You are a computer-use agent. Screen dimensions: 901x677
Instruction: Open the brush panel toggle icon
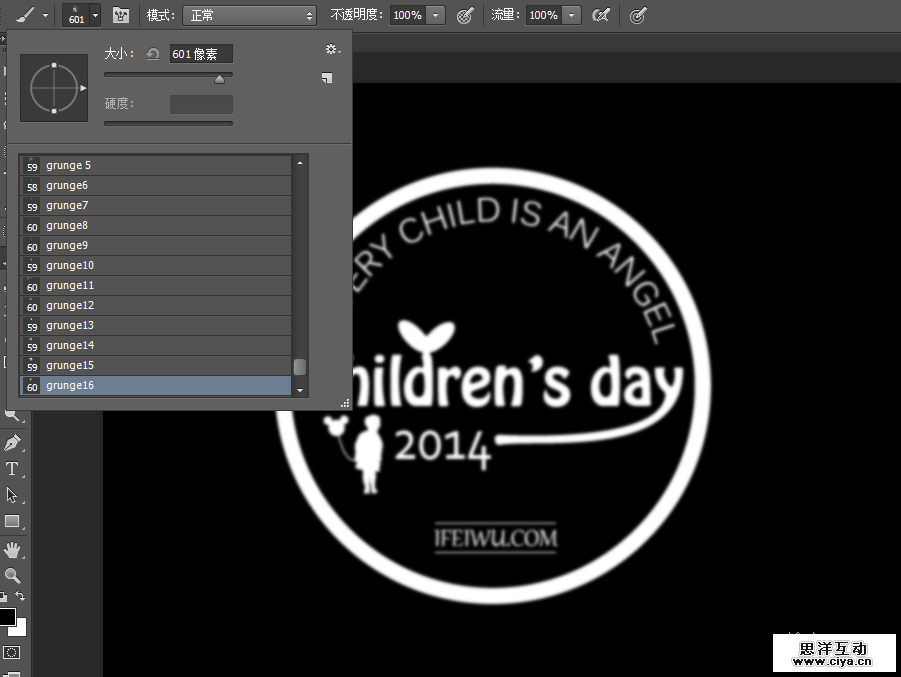click(x=121, y=15)
